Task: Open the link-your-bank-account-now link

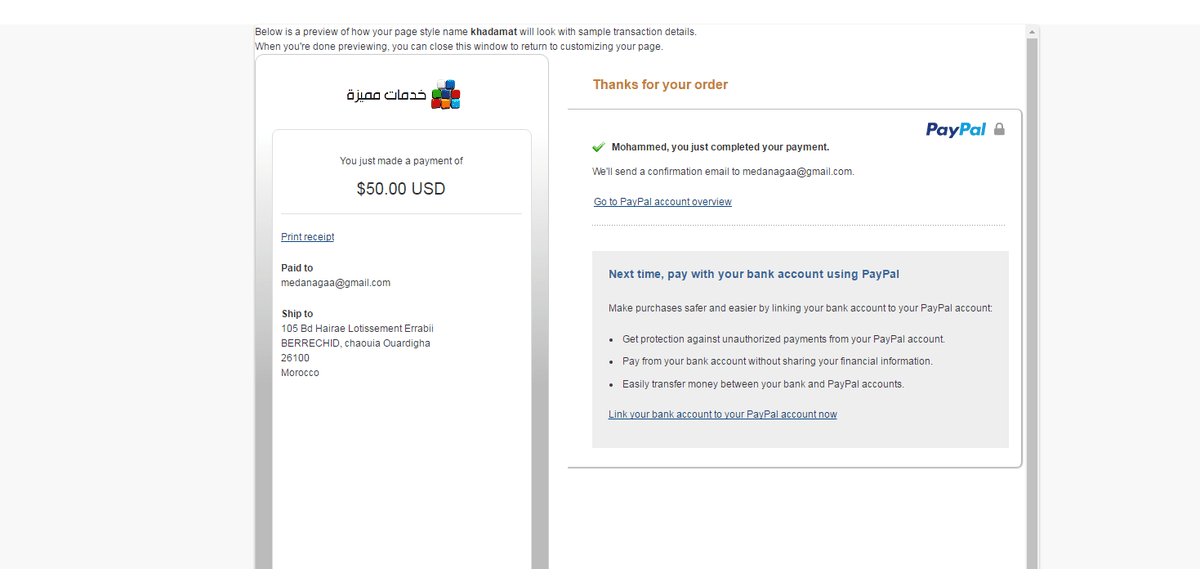Action: [722, 414]
